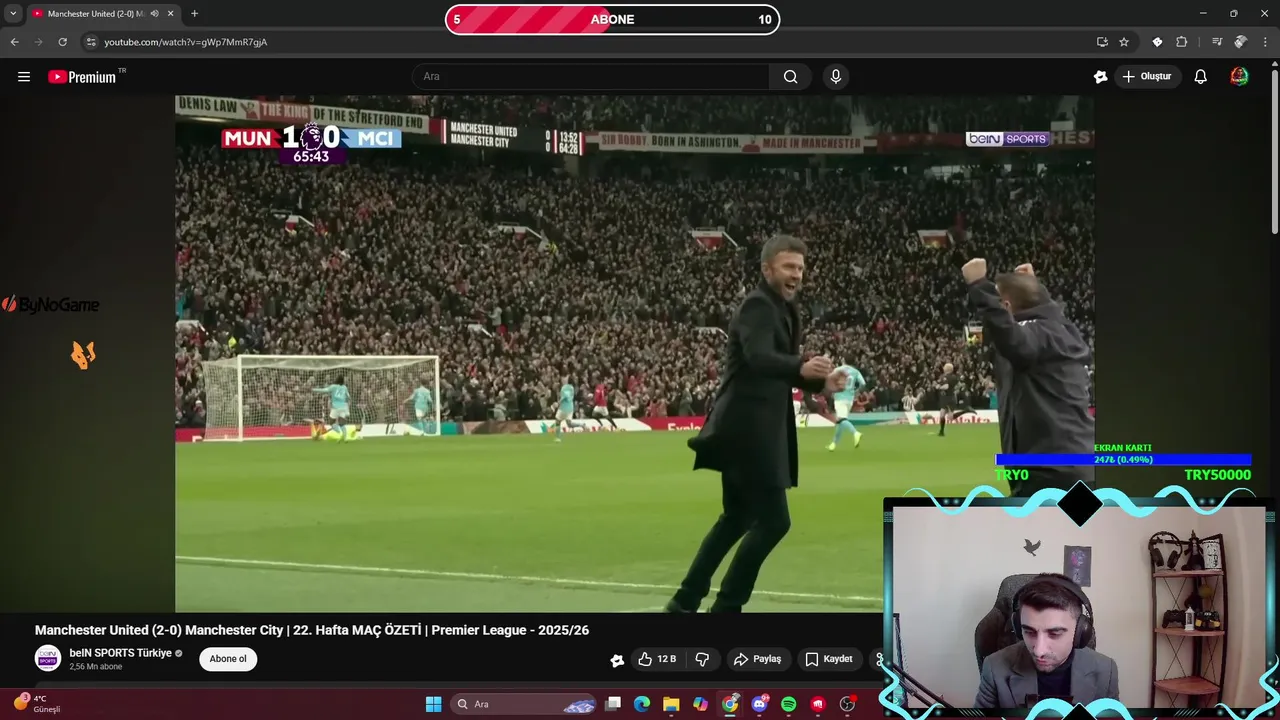Click the browser forward arrow
This screenshot has height=720, width=1280.
click(38, 42)
